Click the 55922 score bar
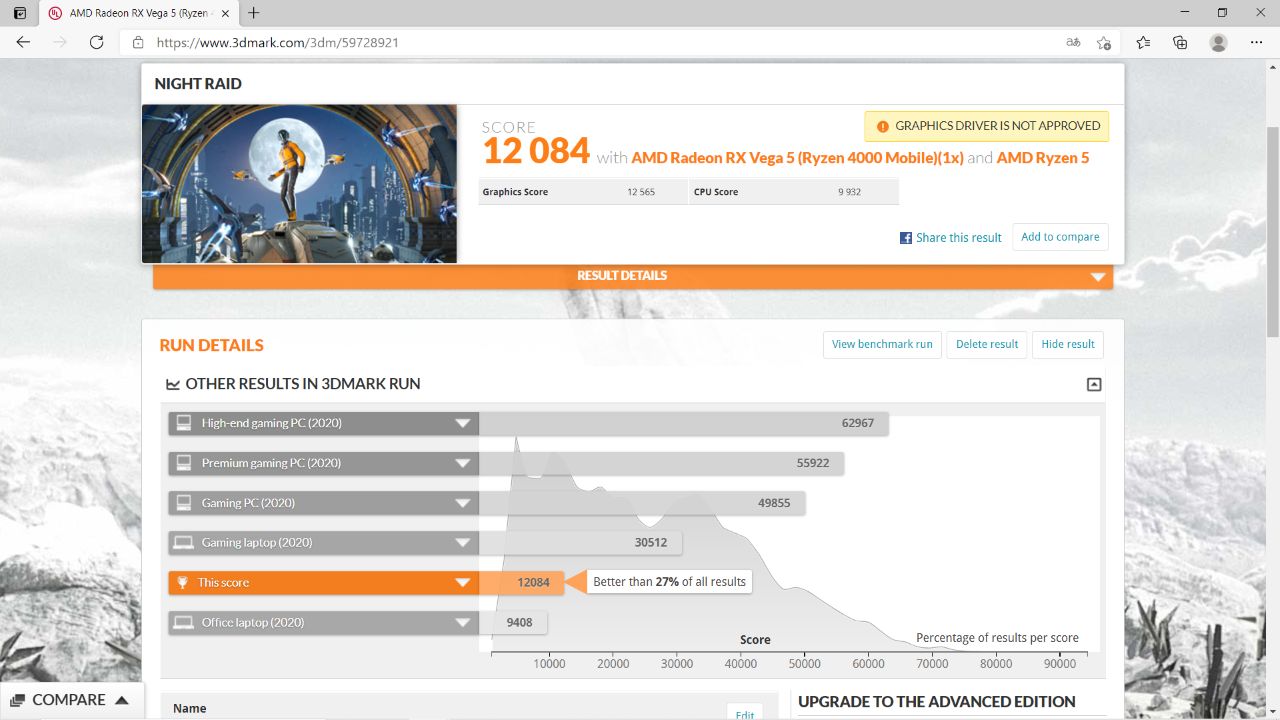Image resolution: width=1280 pixels, height=720 pixels. [x=661, y=463]
